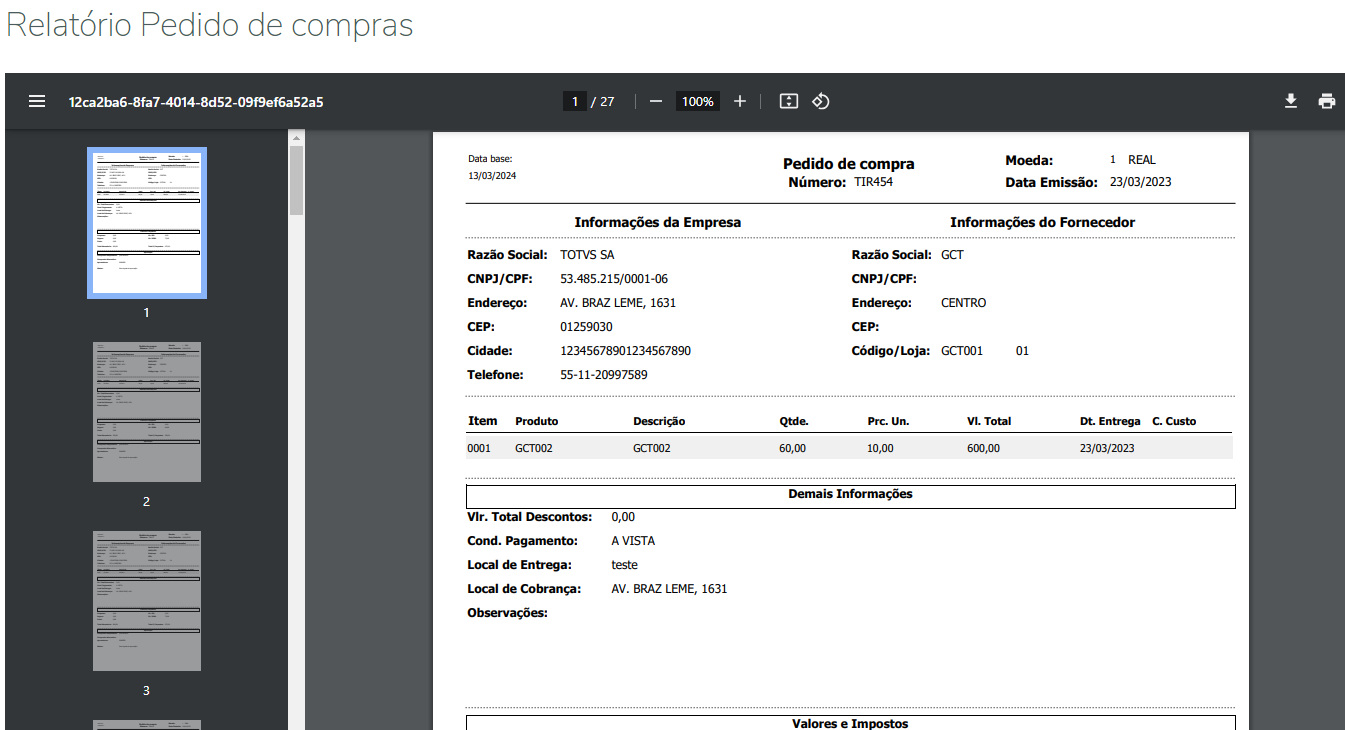1345x730 pixels.
Task: Click the Informações da Empresa heading
Action: [658, 222]
